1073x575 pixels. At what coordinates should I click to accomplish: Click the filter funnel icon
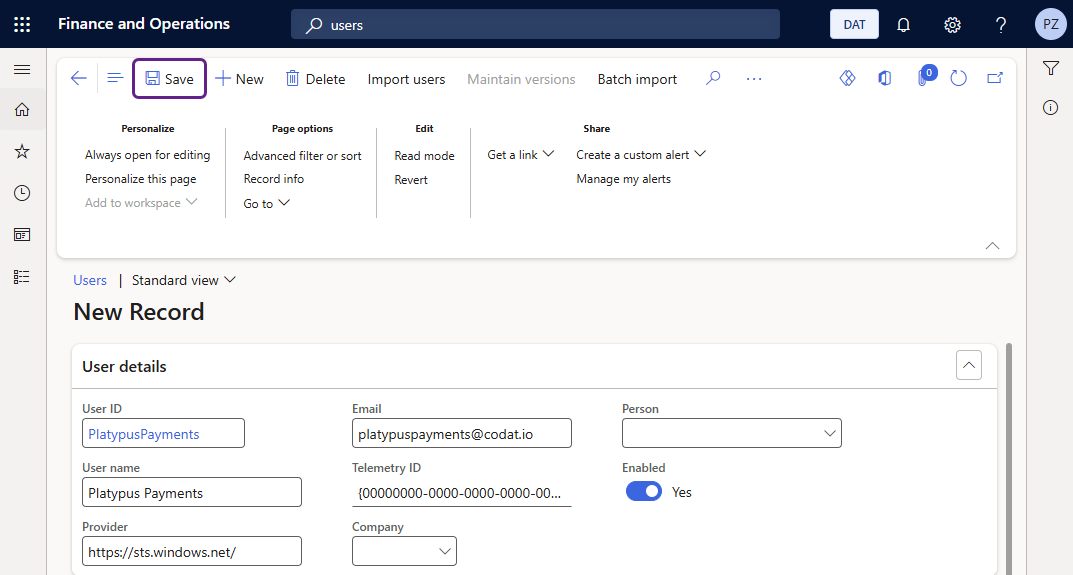[1050, 68]
